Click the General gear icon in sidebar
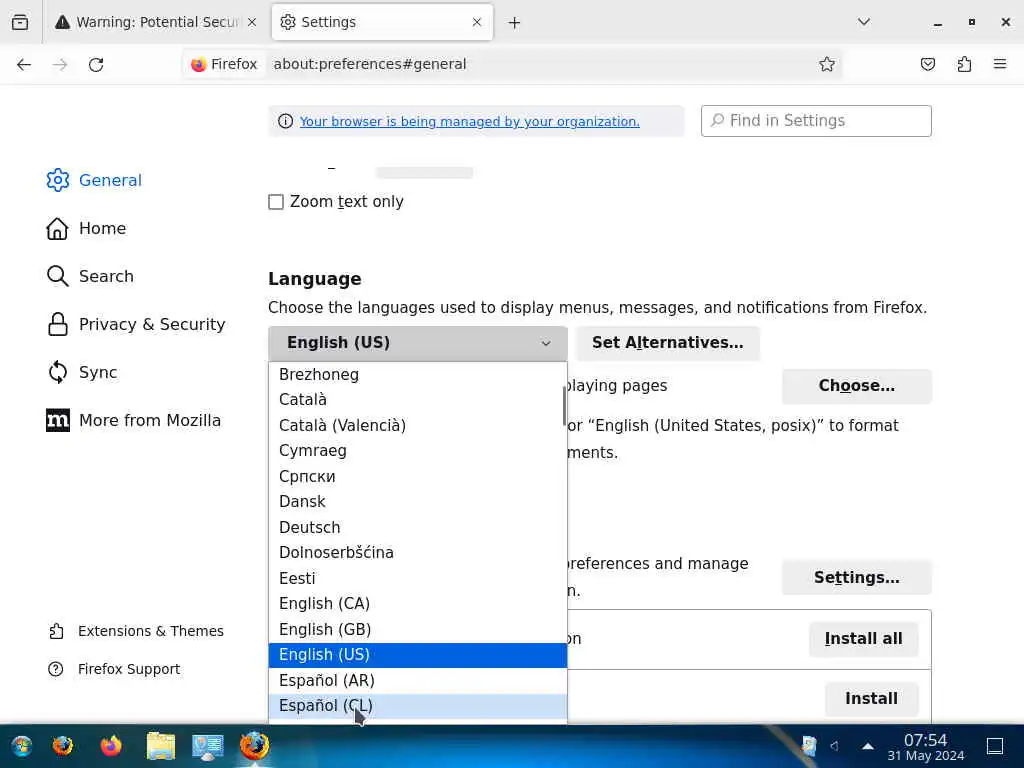Image resolution: width=1024 pixels, height=768 pixels. (57, 180)
